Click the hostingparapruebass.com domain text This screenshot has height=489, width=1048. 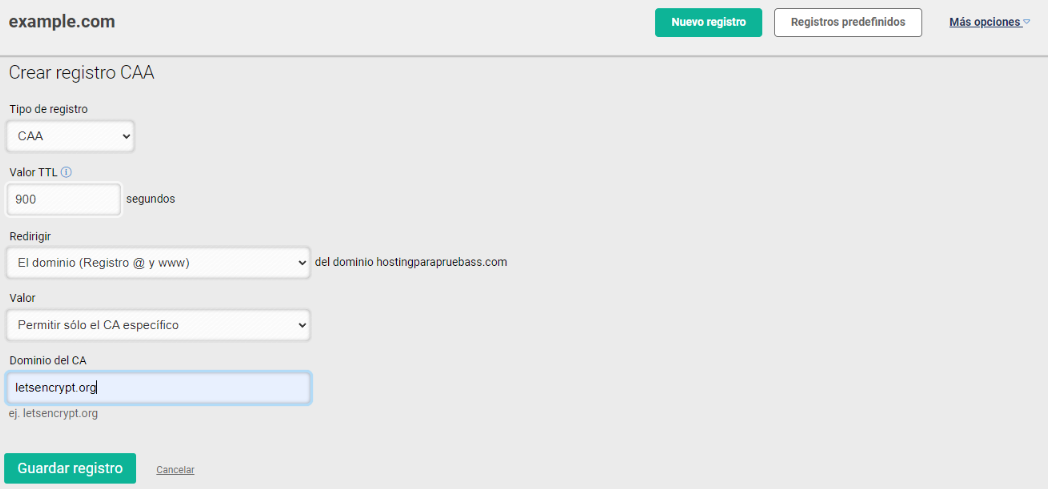pos(441,262)
